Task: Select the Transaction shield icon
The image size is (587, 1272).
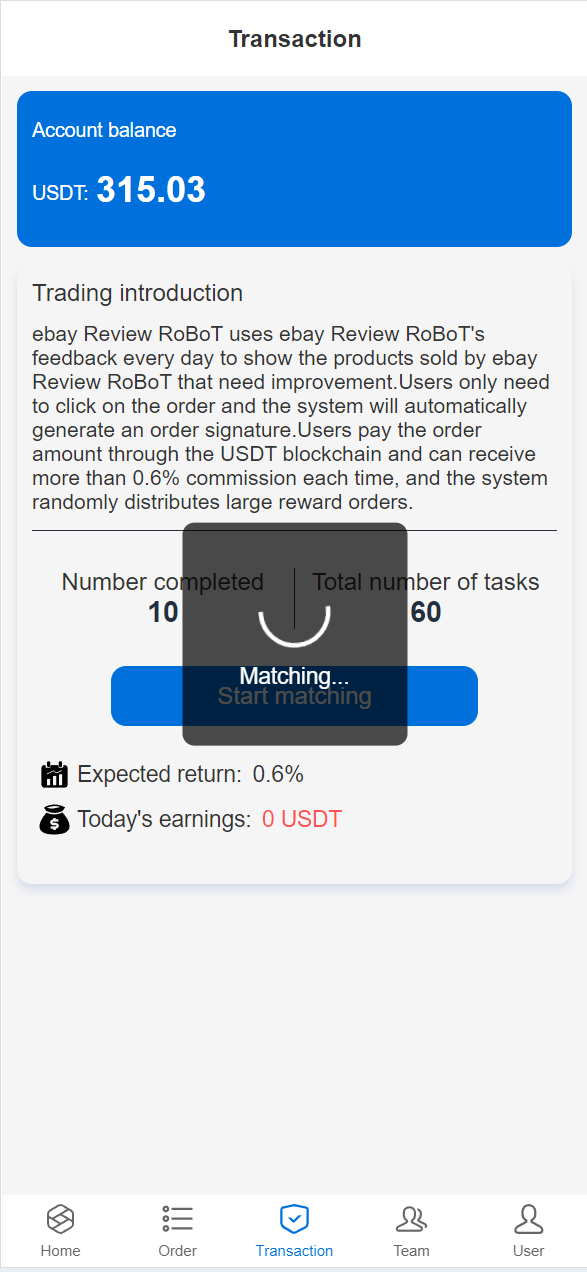Action: tap(294, 1219)
